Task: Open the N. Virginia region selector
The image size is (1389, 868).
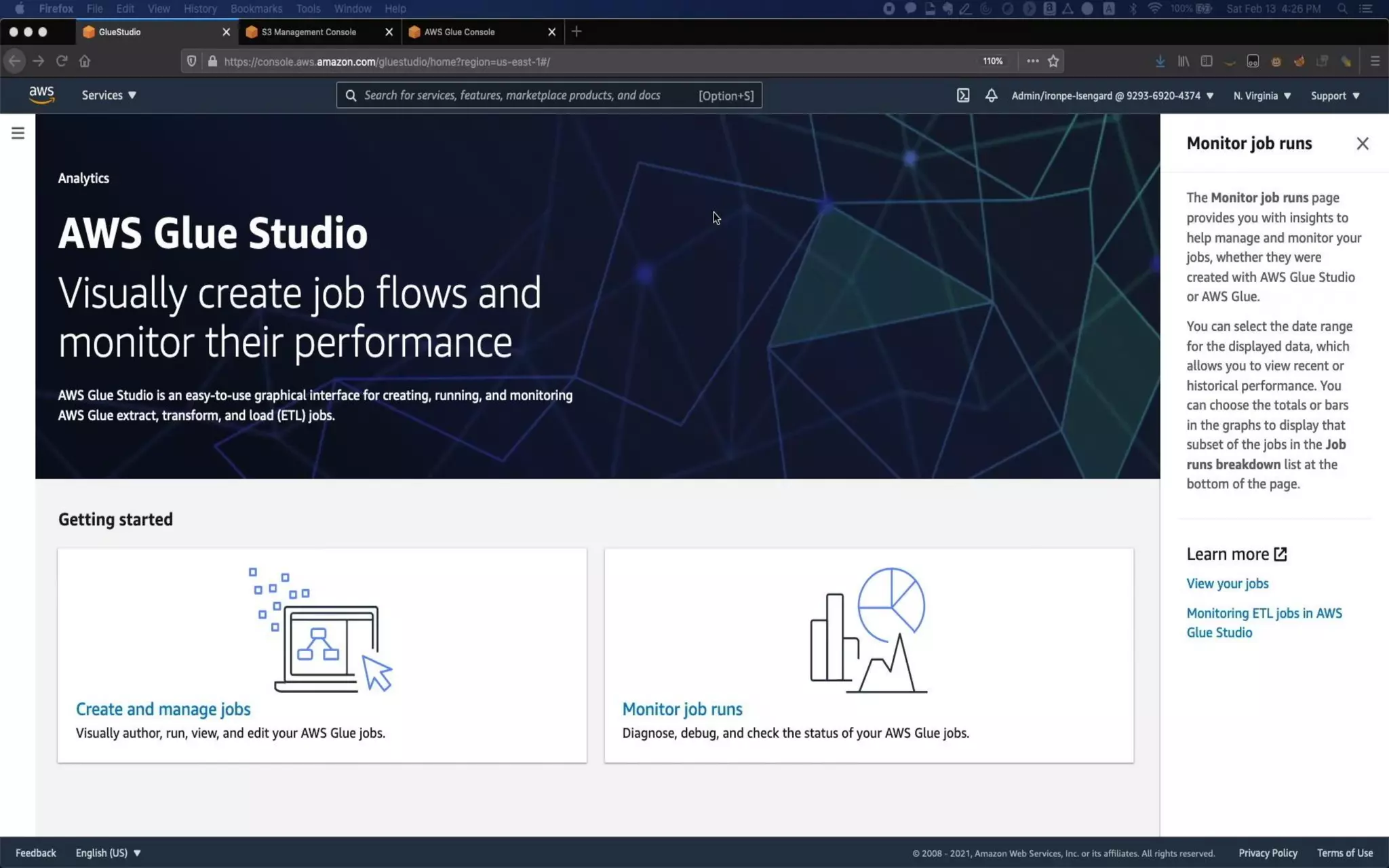Action: point(1262,96)
